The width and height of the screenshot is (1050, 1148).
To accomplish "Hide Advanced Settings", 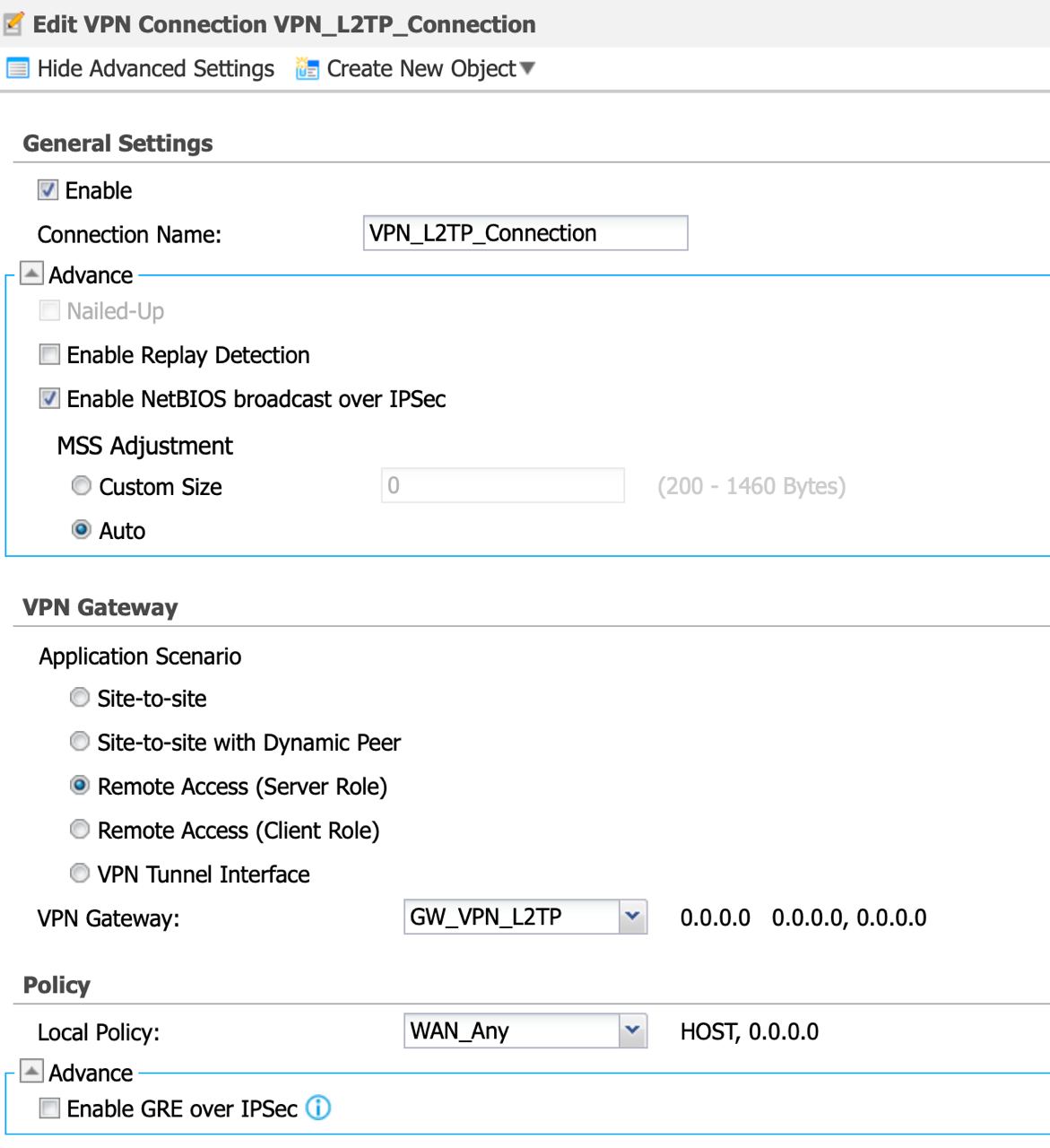I will pyautogui.click(x=155, y=69).
